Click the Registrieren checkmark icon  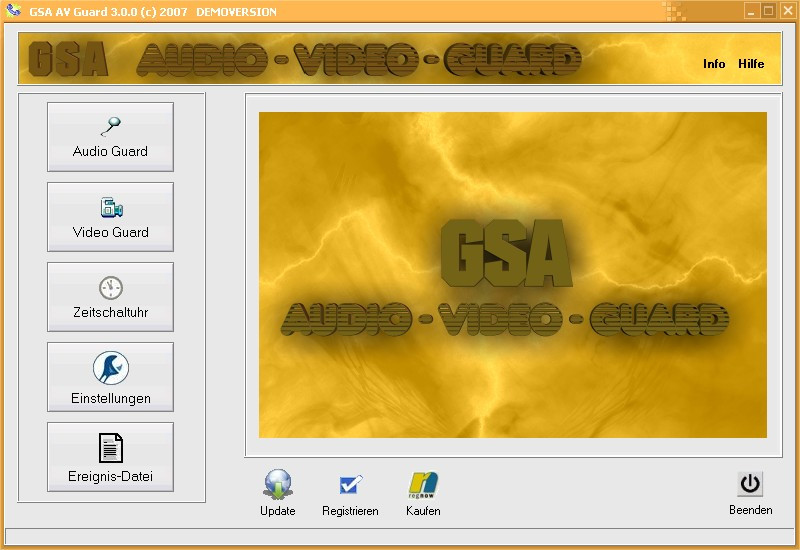(x=351, y=484)
